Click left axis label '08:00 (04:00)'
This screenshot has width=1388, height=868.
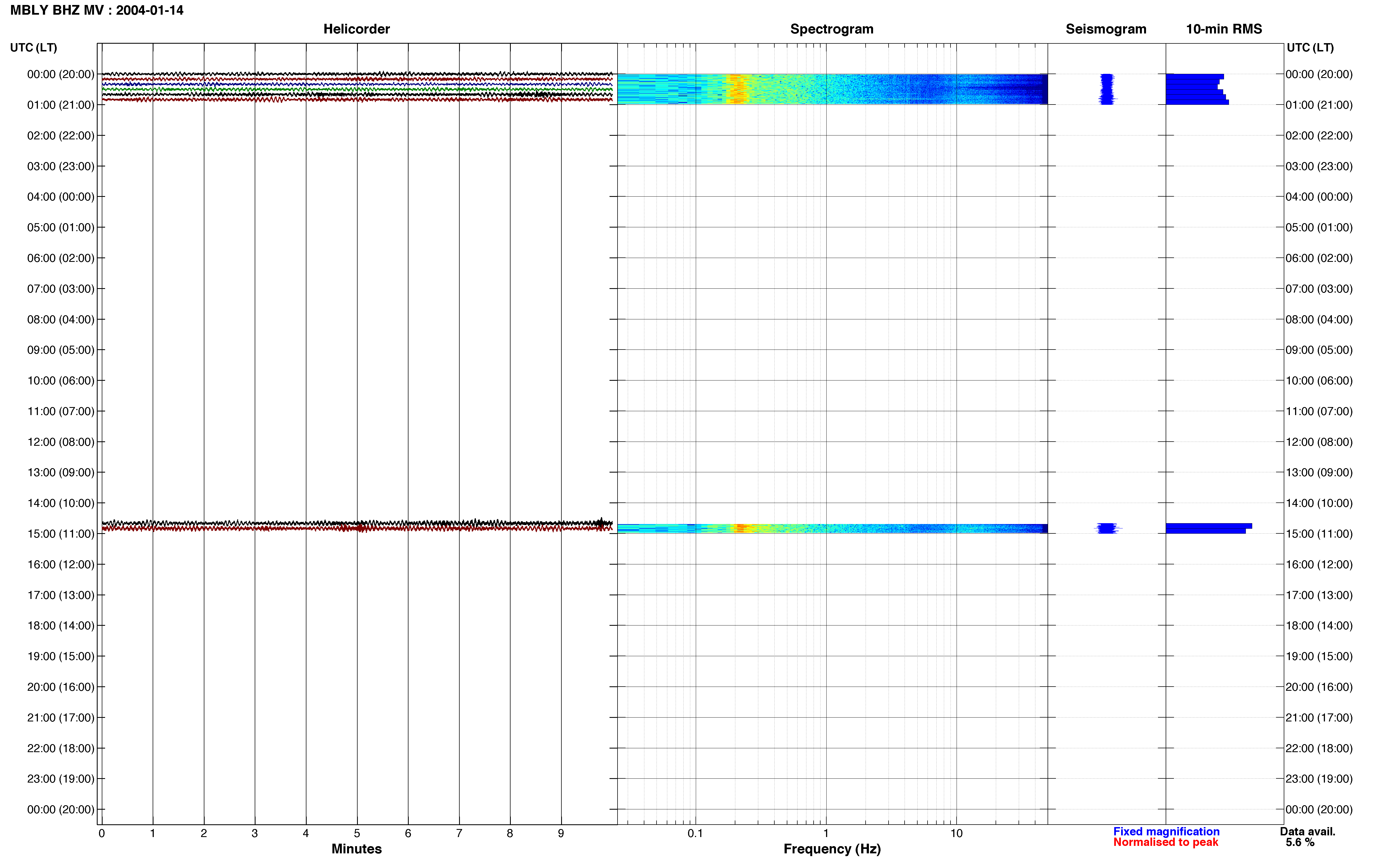[x=60, y=319]
